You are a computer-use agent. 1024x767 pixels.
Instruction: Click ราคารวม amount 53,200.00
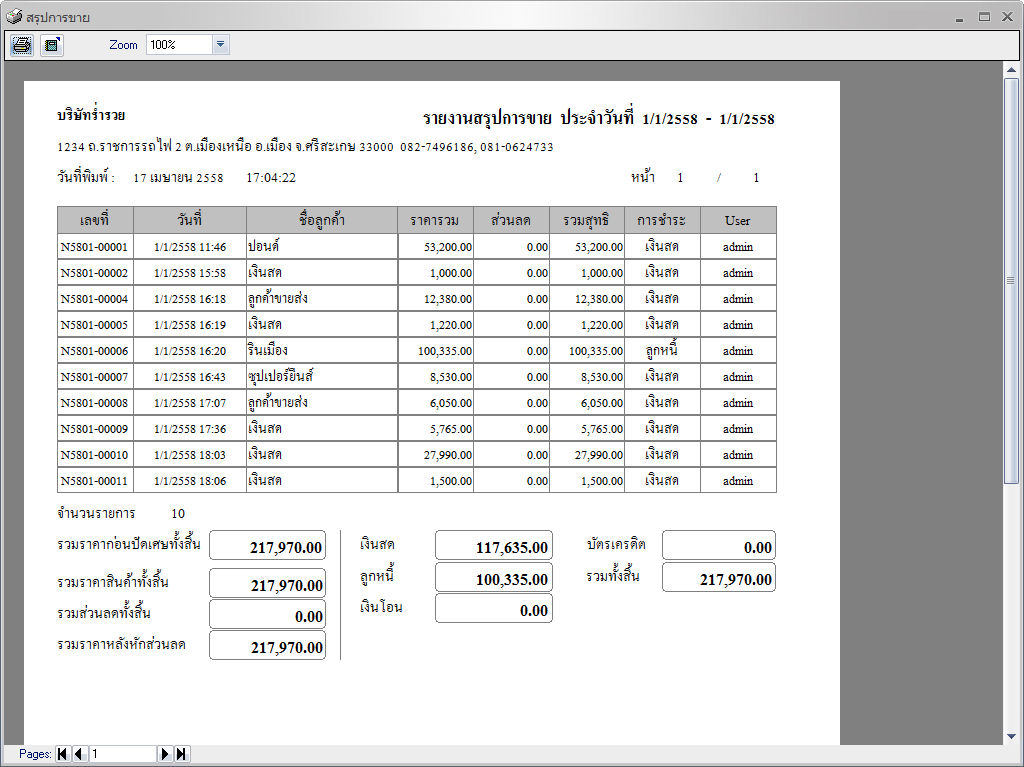448,247
